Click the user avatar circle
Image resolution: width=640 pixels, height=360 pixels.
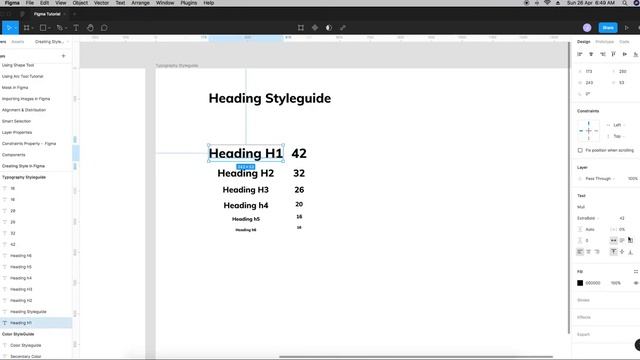tap(587, 28)
